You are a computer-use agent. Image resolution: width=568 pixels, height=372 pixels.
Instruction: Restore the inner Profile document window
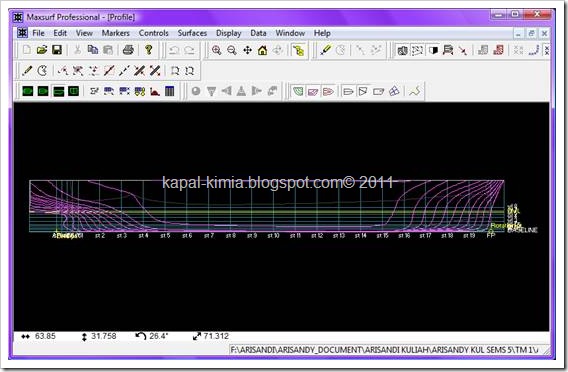(531, 33)
